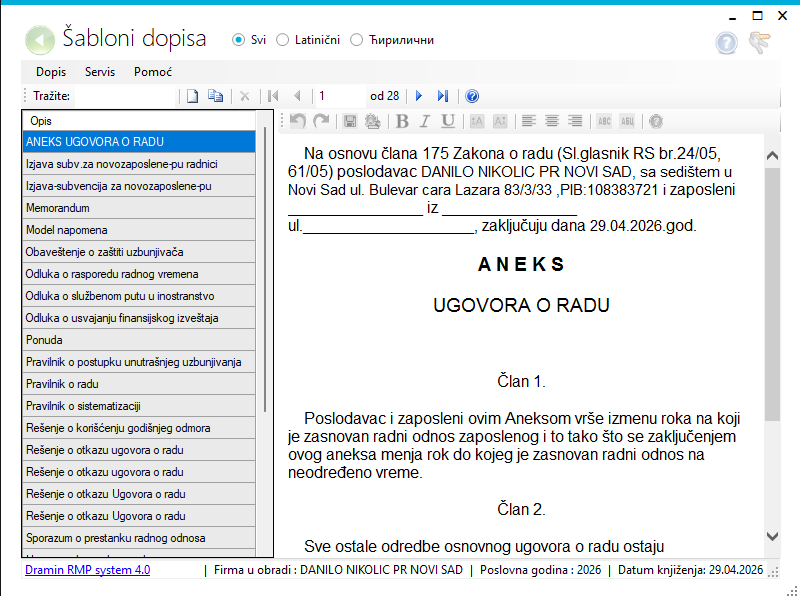
Task: Select the Latinični radio button
Action: pyautogui.click(x=283, y=40)
